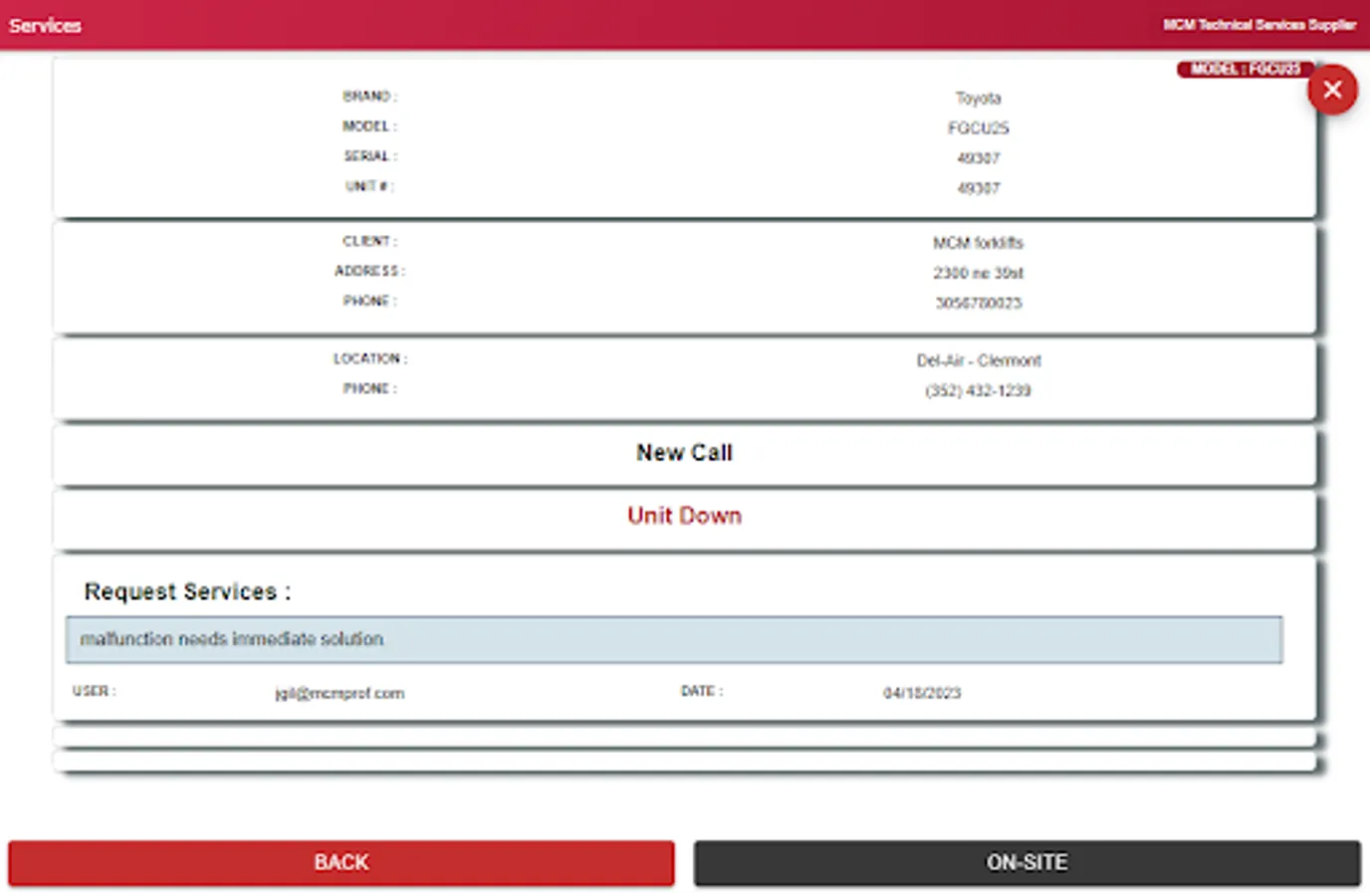
Task: Select the brand value Toyota
Action: click(x=978, y=98)
